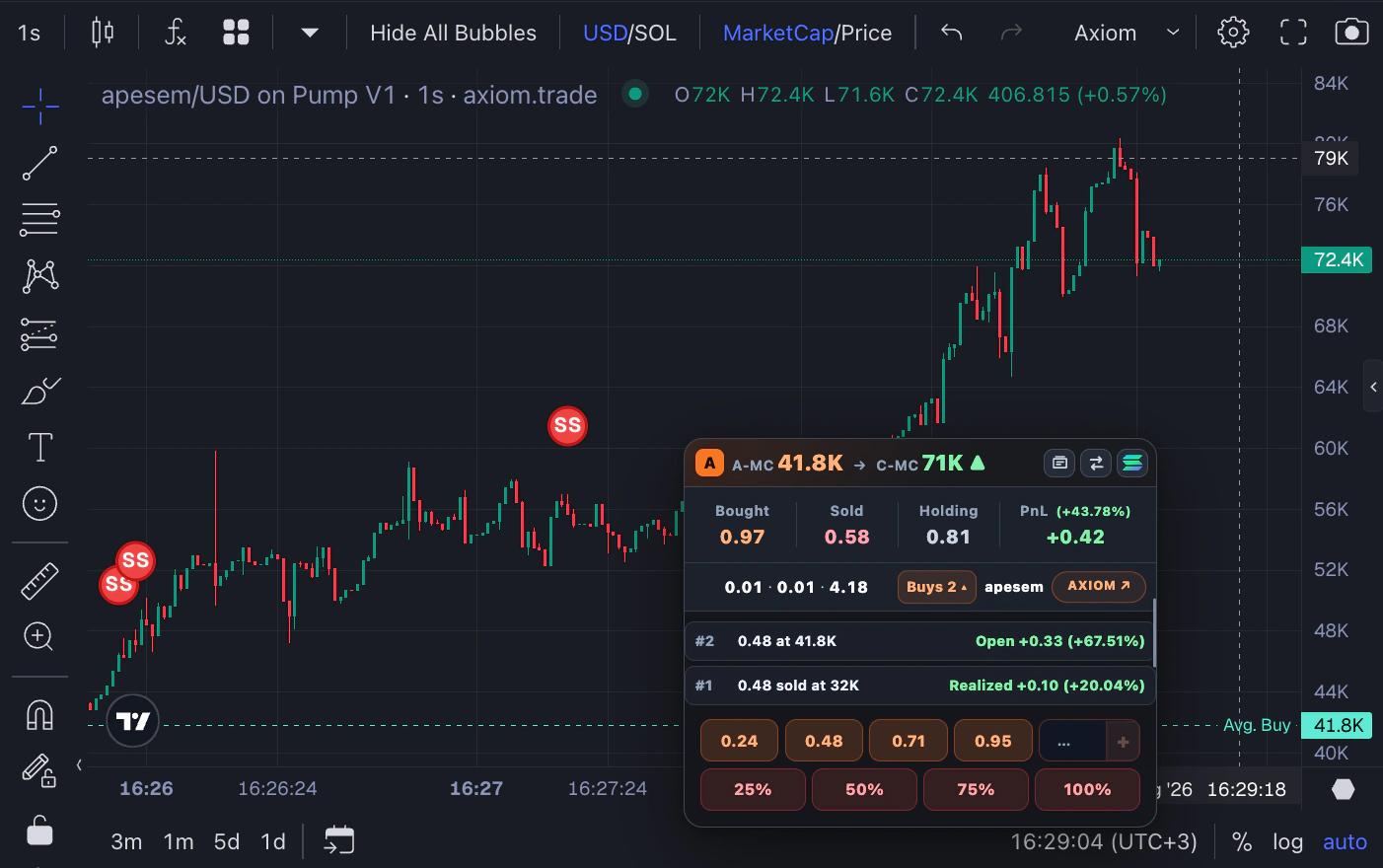The width and height of the screenshot is (1383, 868).
Task: Expand the dropdown arrow next to layouts
Action: (310, 33)
